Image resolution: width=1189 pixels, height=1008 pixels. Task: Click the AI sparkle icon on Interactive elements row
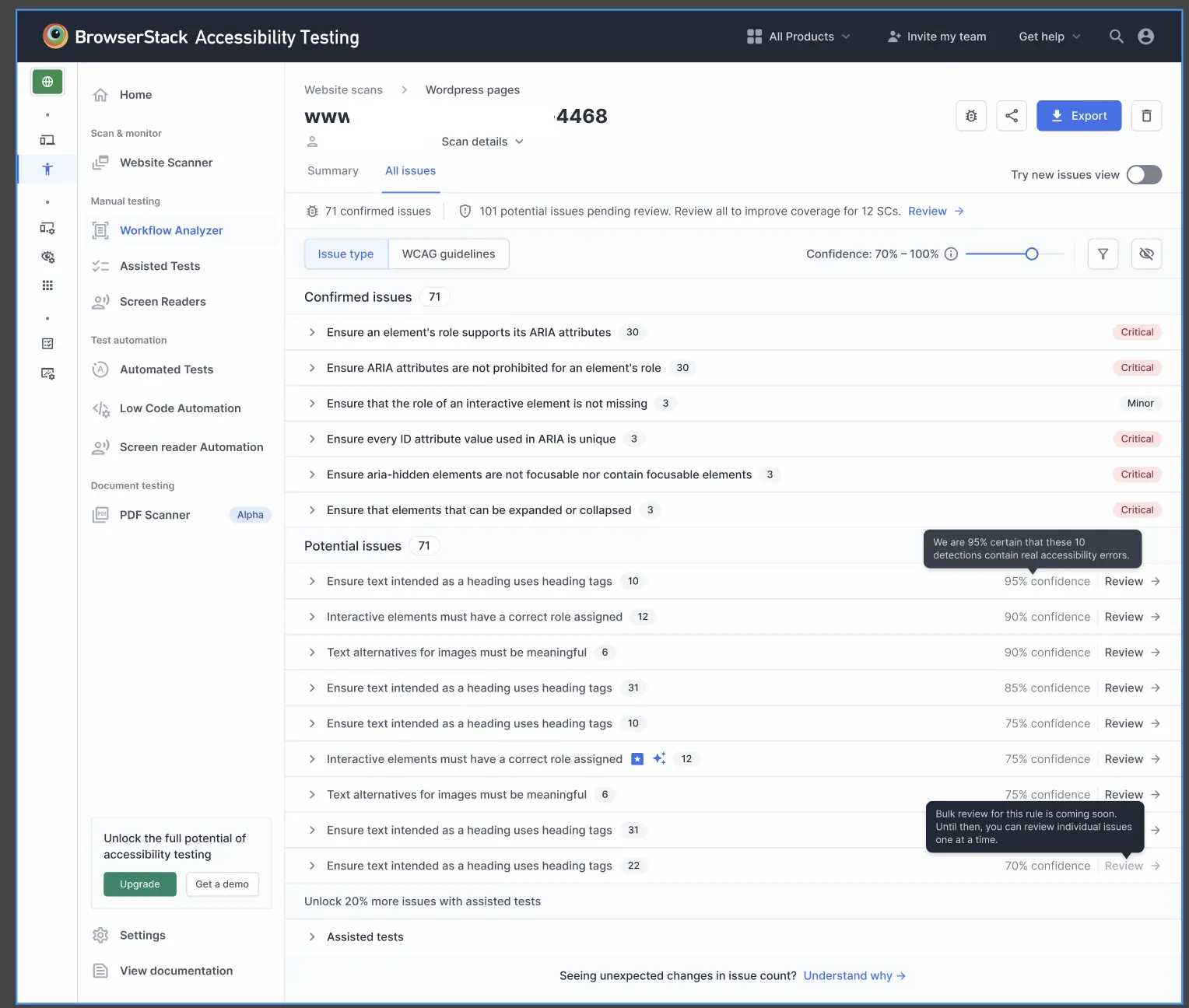[x=659, y=758]
